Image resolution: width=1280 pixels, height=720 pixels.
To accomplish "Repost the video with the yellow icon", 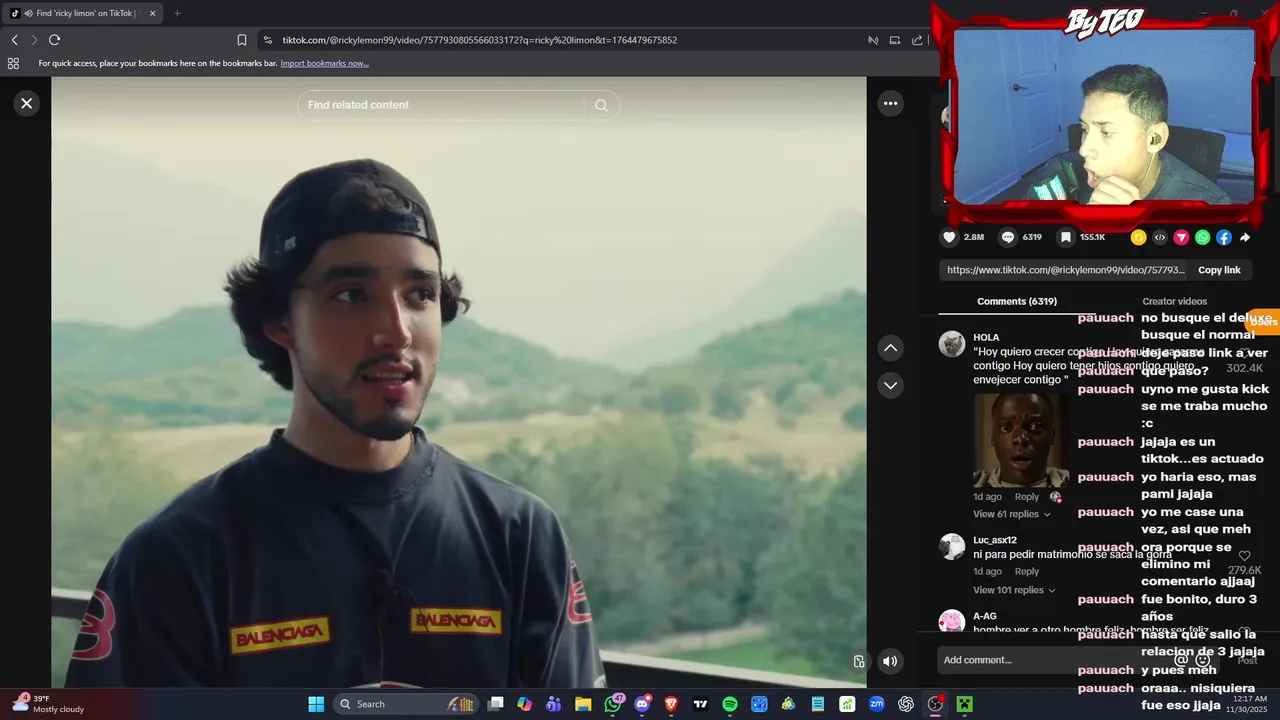I will click(1138, 237).
